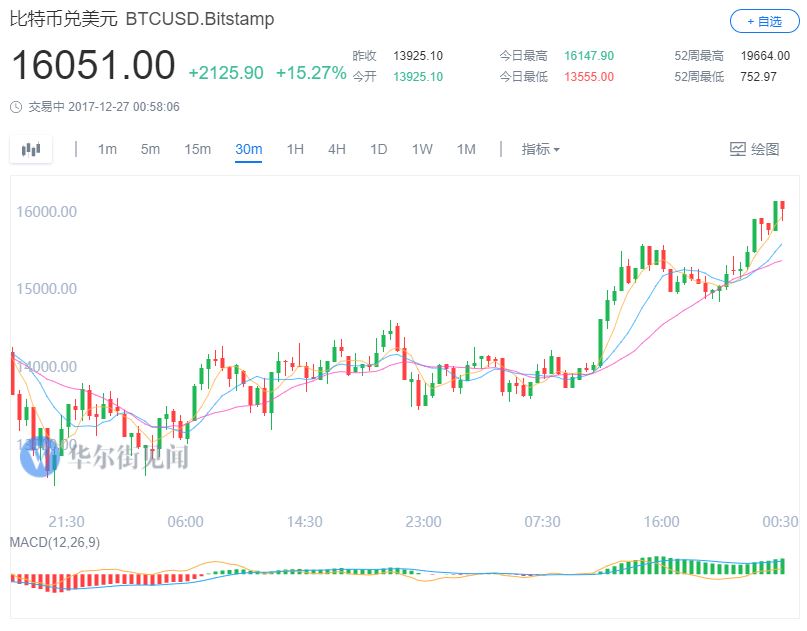Add to watchlist with + 自选
The height and width of the screenshot is (631, 807).
point(764,22)
